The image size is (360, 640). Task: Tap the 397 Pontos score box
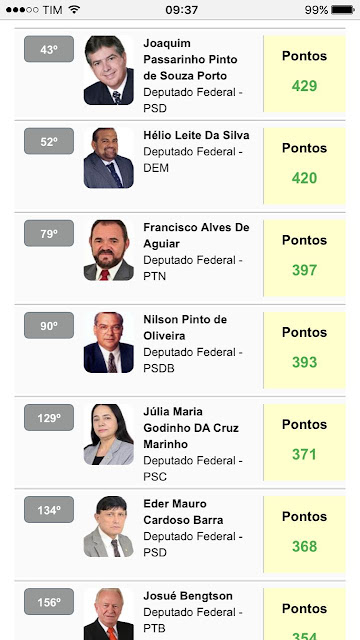304,258
